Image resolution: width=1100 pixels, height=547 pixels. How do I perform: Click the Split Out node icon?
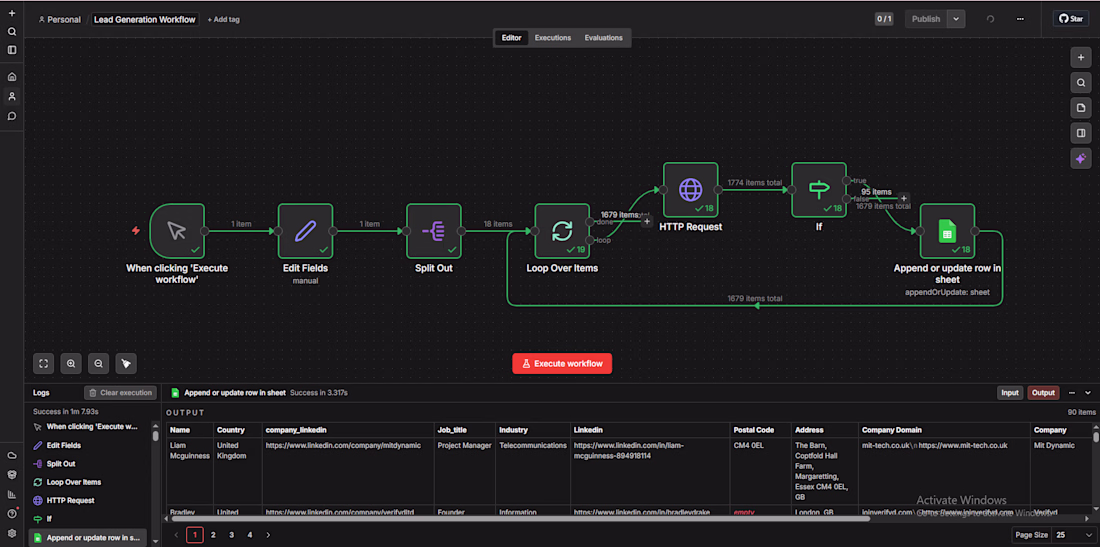(434, 231)
